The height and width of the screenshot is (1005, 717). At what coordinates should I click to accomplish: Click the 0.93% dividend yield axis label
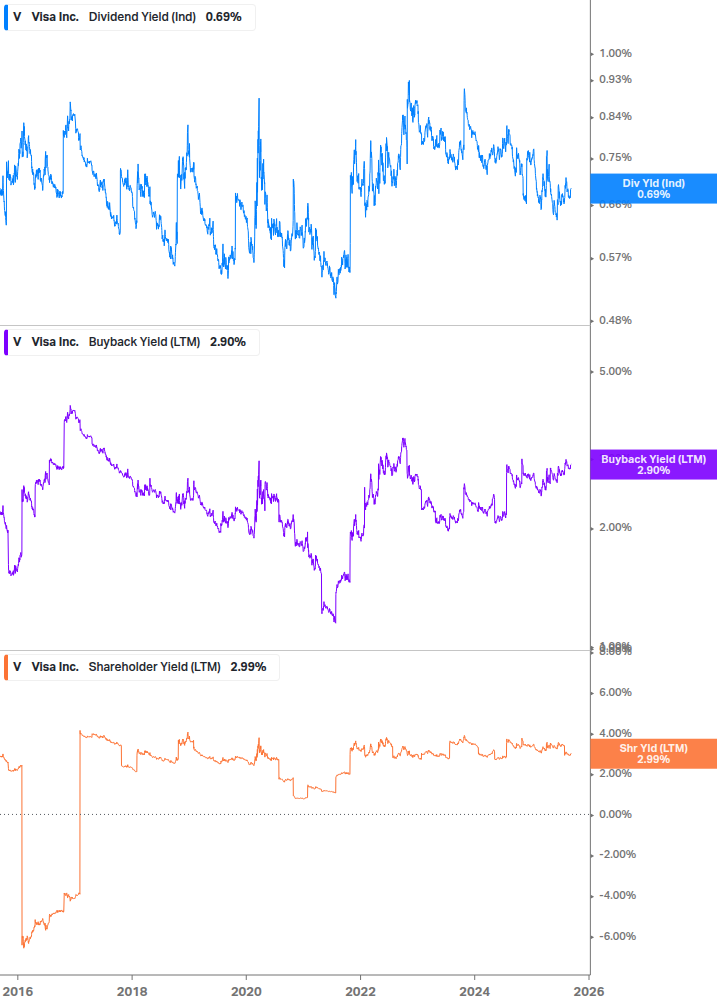click(616, 79)
